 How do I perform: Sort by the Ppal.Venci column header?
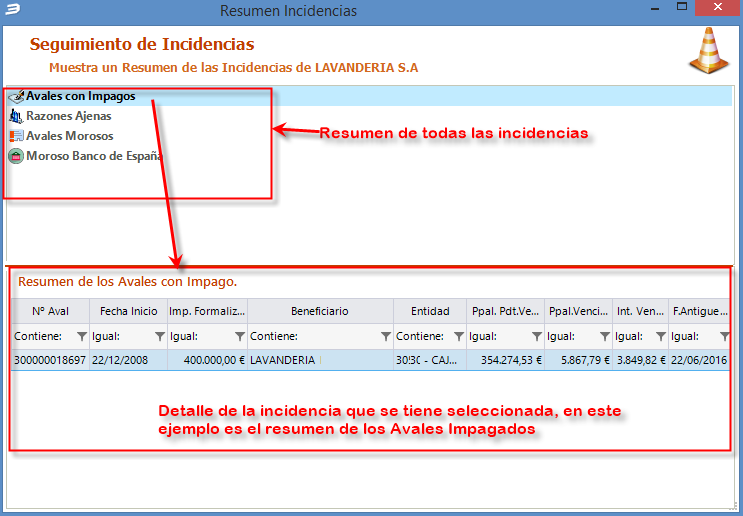point(579,311)
